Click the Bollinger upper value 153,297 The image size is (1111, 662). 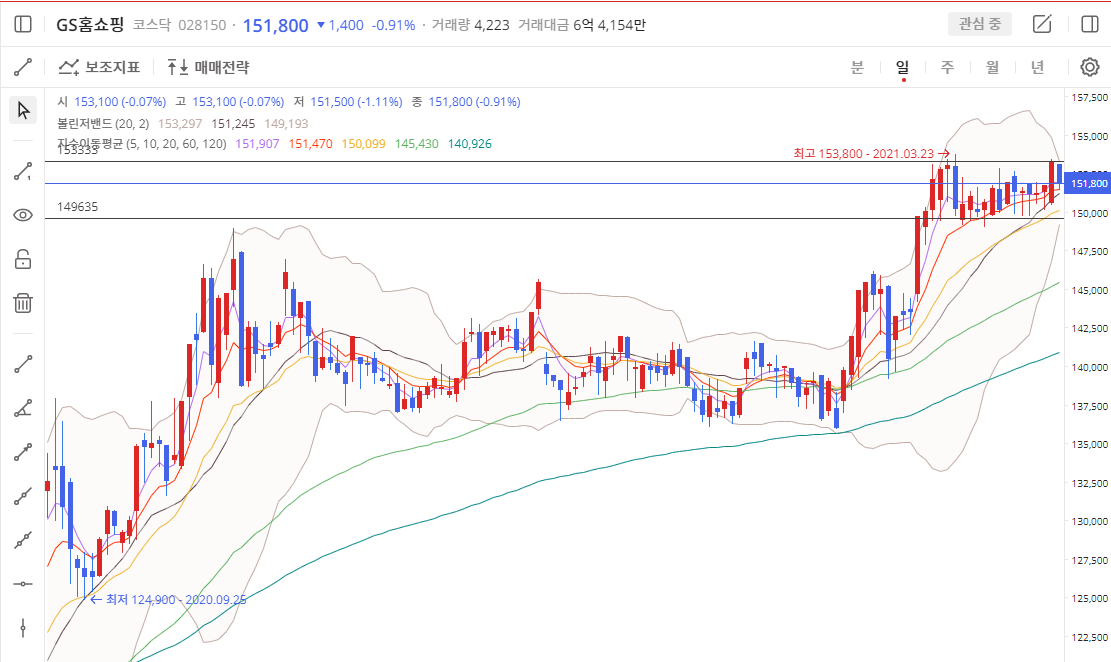click(180, 123)
